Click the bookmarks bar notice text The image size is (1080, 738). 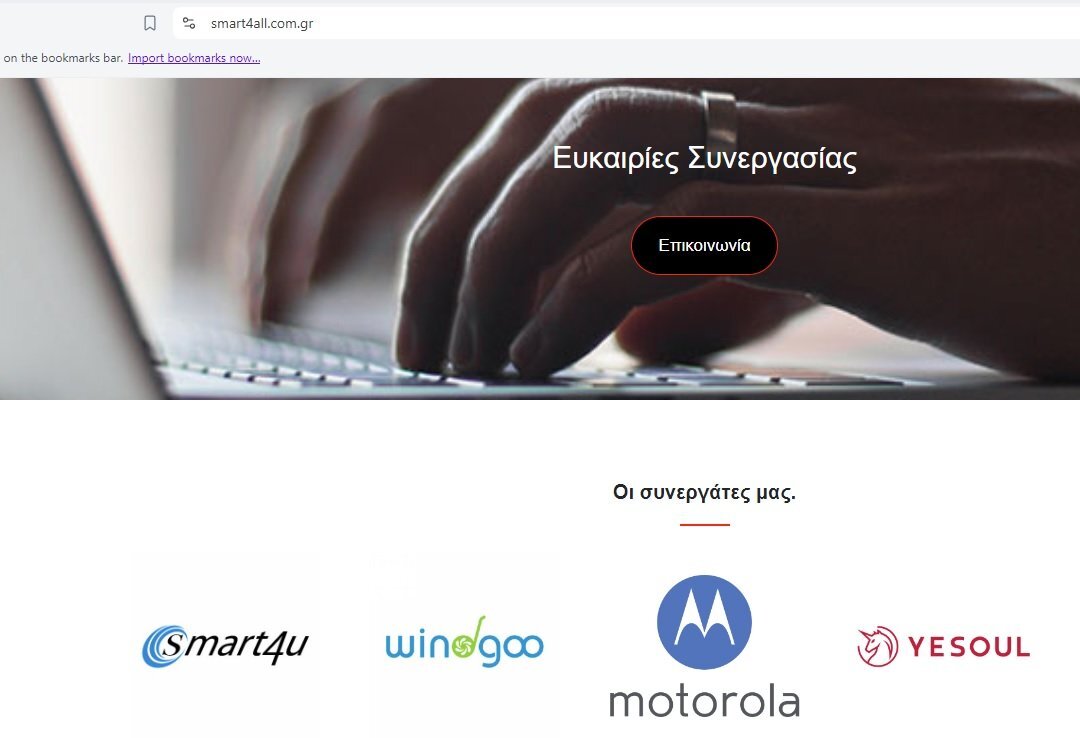pos(63,58)
